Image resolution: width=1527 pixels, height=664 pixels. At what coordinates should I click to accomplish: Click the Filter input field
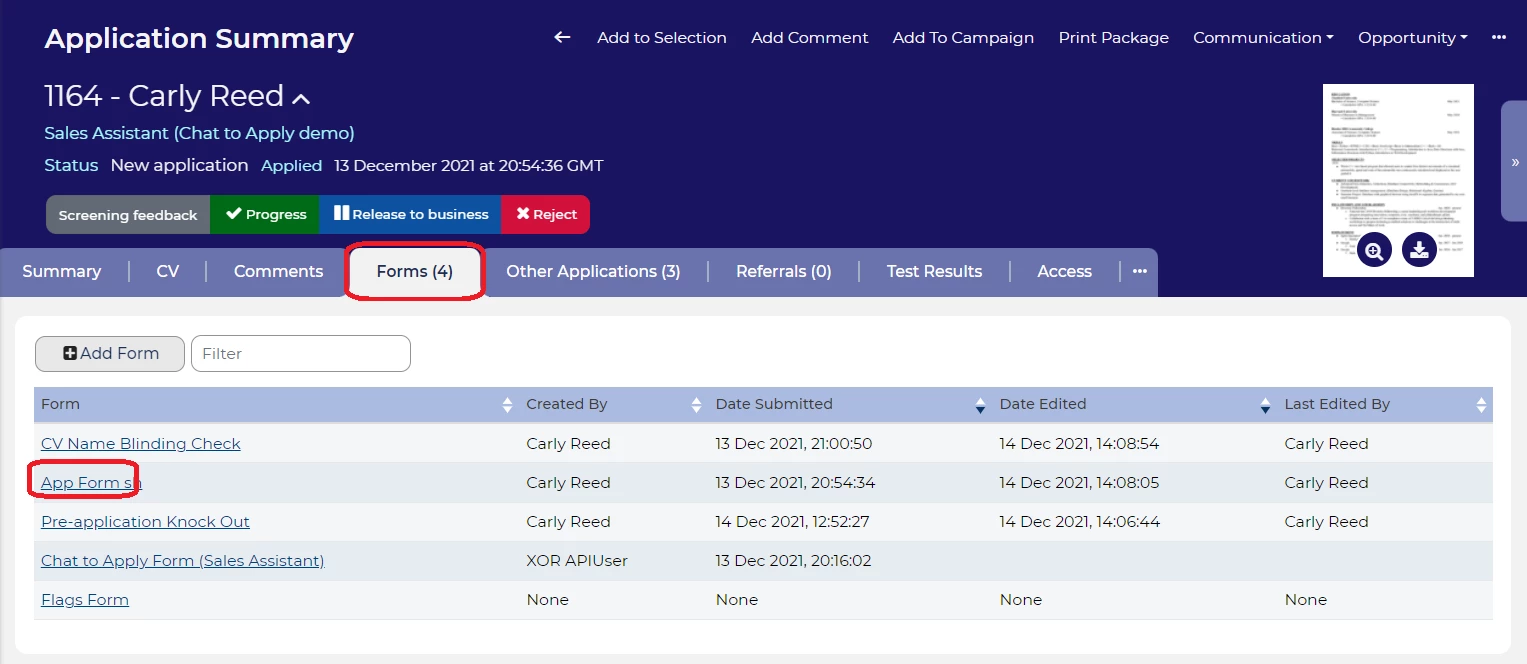[301, 353]
